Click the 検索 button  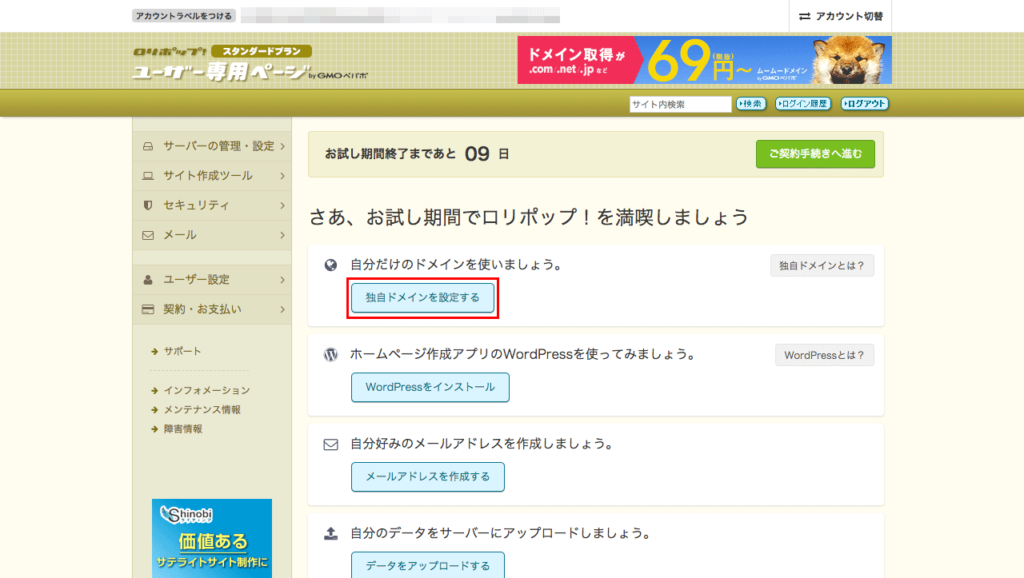751,103
